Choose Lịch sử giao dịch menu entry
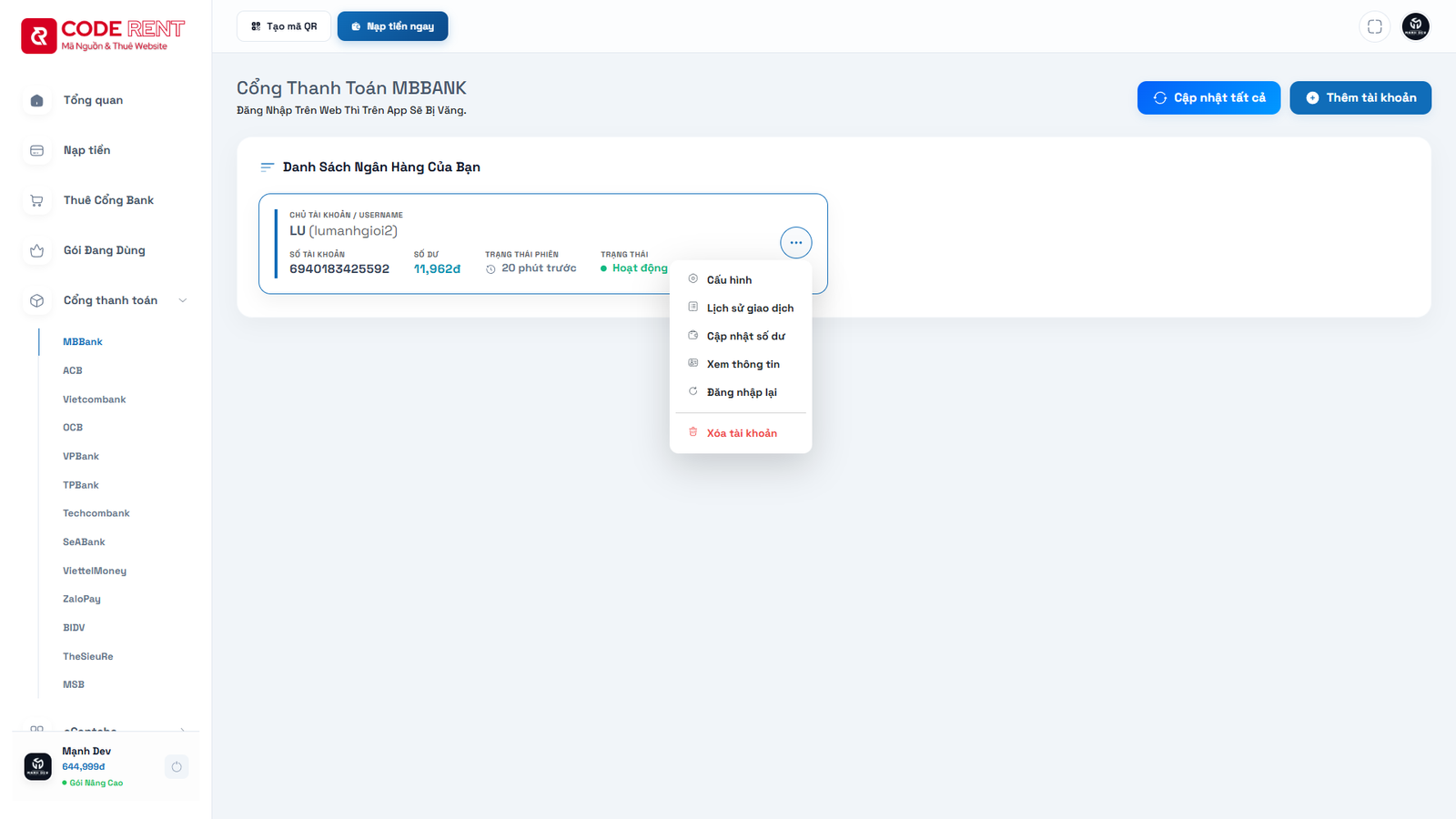This screenshot has height=819, width=1456. pos(750,308)
